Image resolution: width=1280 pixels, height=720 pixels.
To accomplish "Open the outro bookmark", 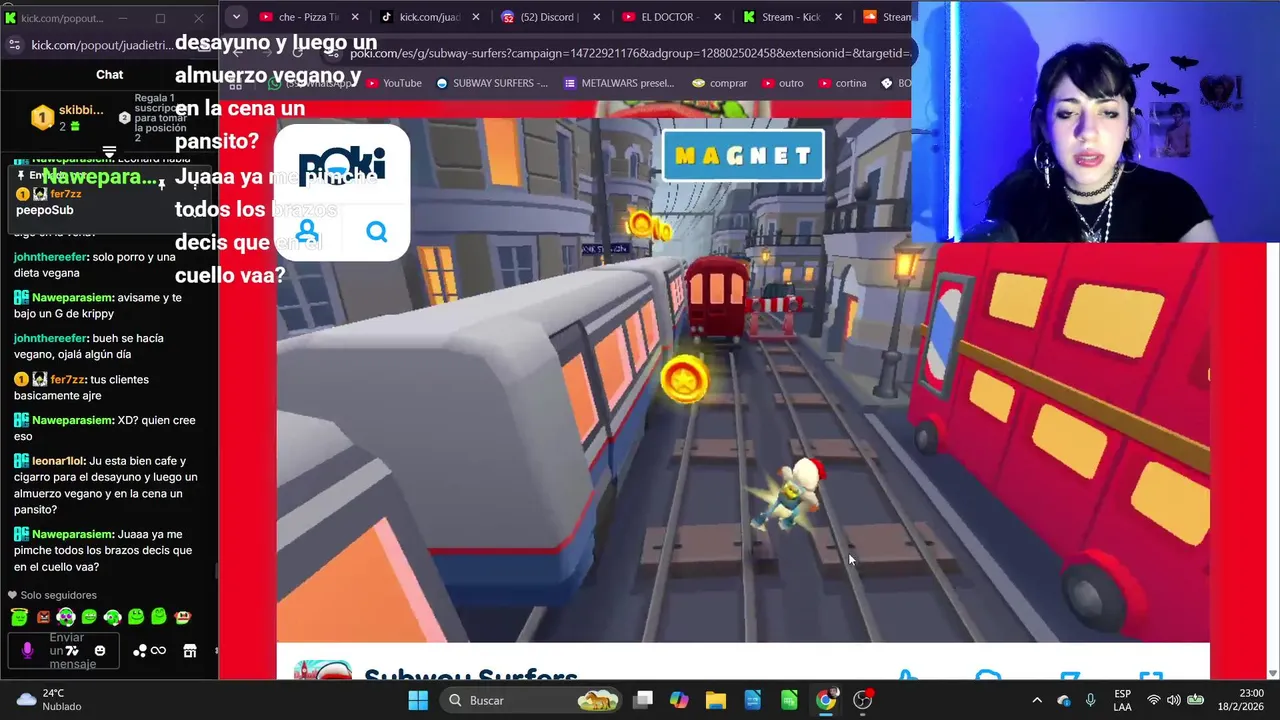I will pos(782,83).
